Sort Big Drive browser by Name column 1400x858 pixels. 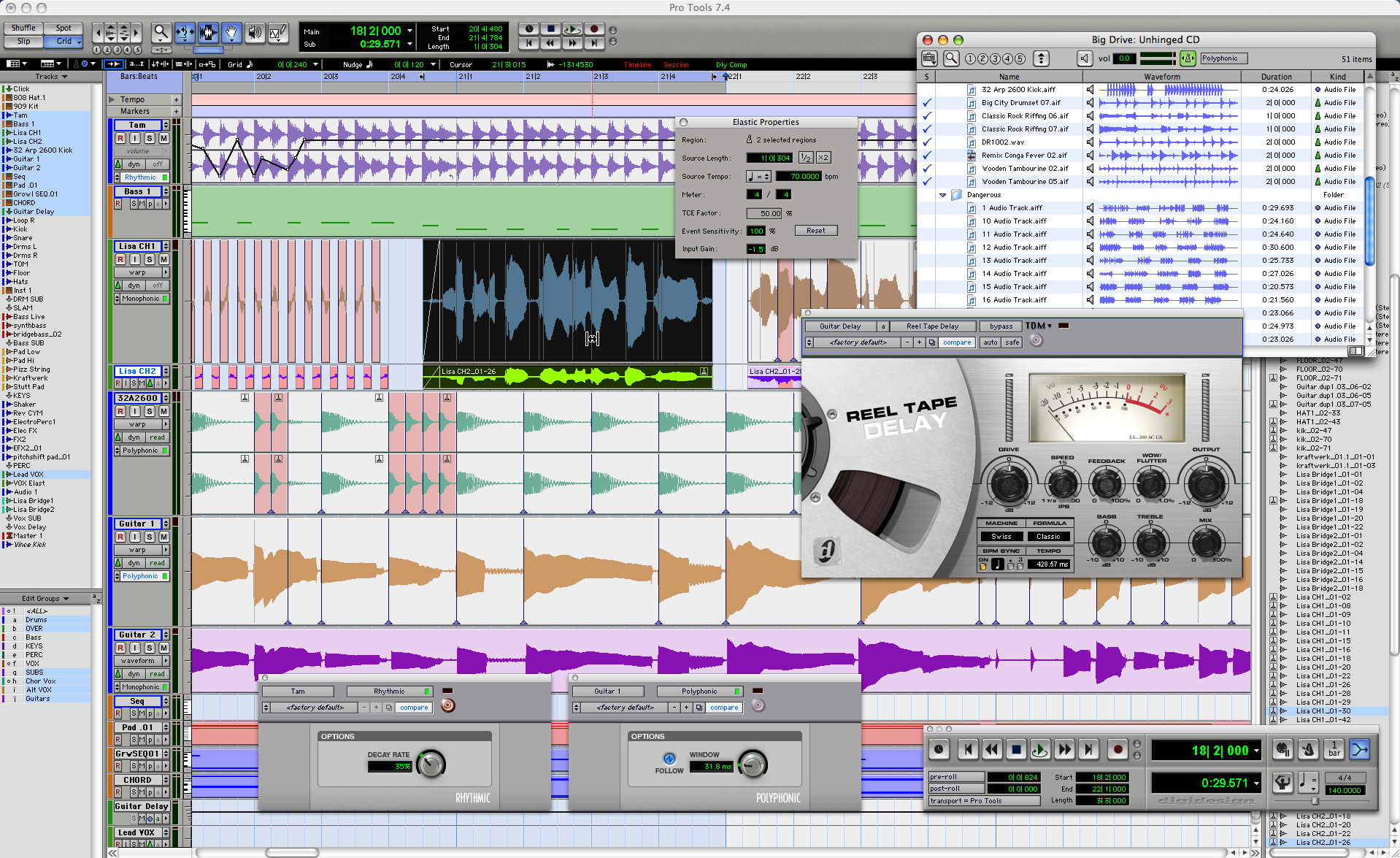[x=1009, y=77]
